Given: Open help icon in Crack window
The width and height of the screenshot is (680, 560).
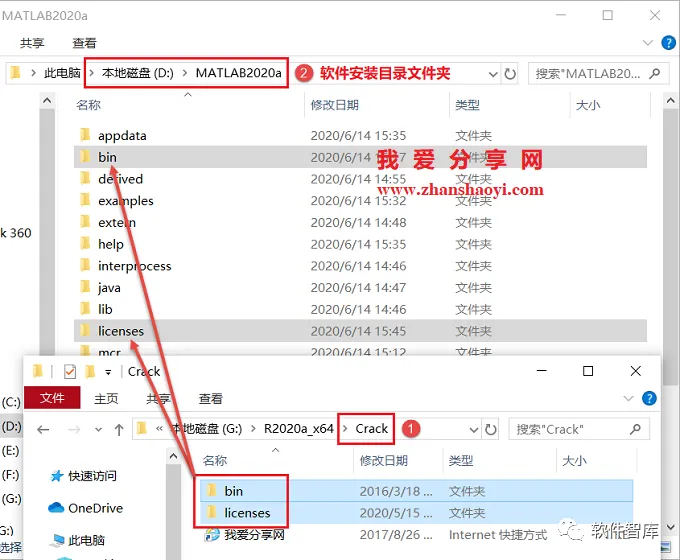Looking at the screenshot, I should (649, 398).
